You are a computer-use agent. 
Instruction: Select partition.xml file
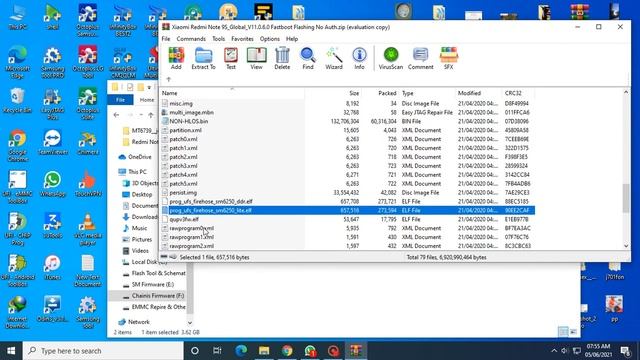click(x=185, y=130)
